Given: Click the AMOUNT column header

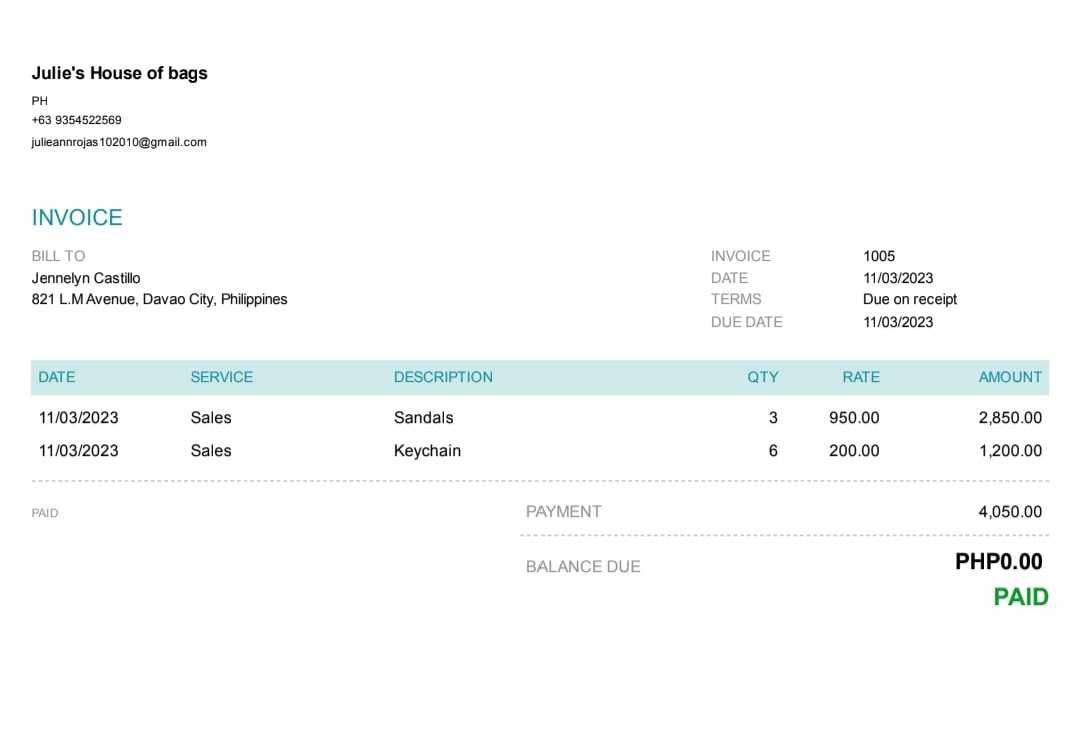Looking at the screenshot, I should click(1010, 377).
